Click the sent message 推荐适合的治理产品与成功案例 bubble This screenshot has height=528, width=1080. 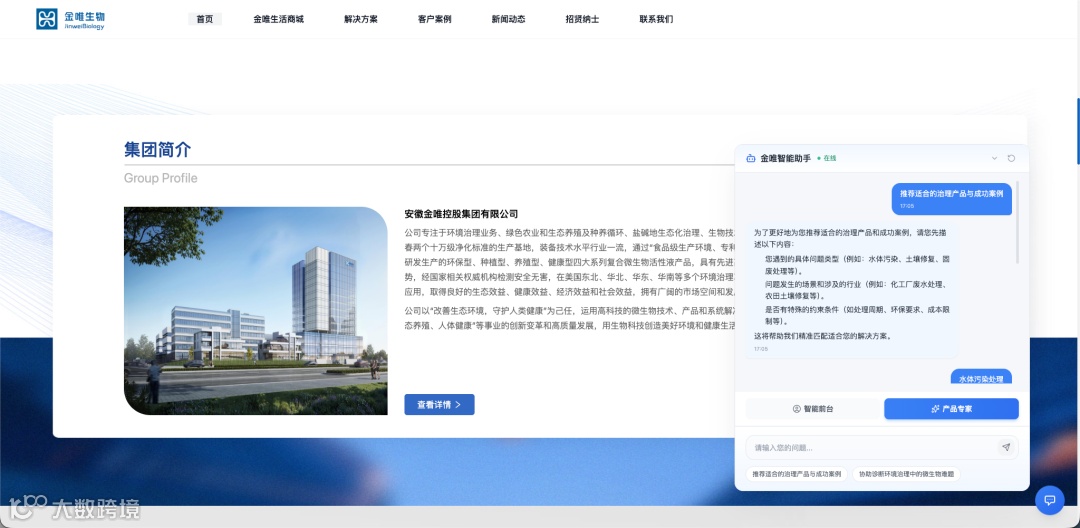click(951, 198)
